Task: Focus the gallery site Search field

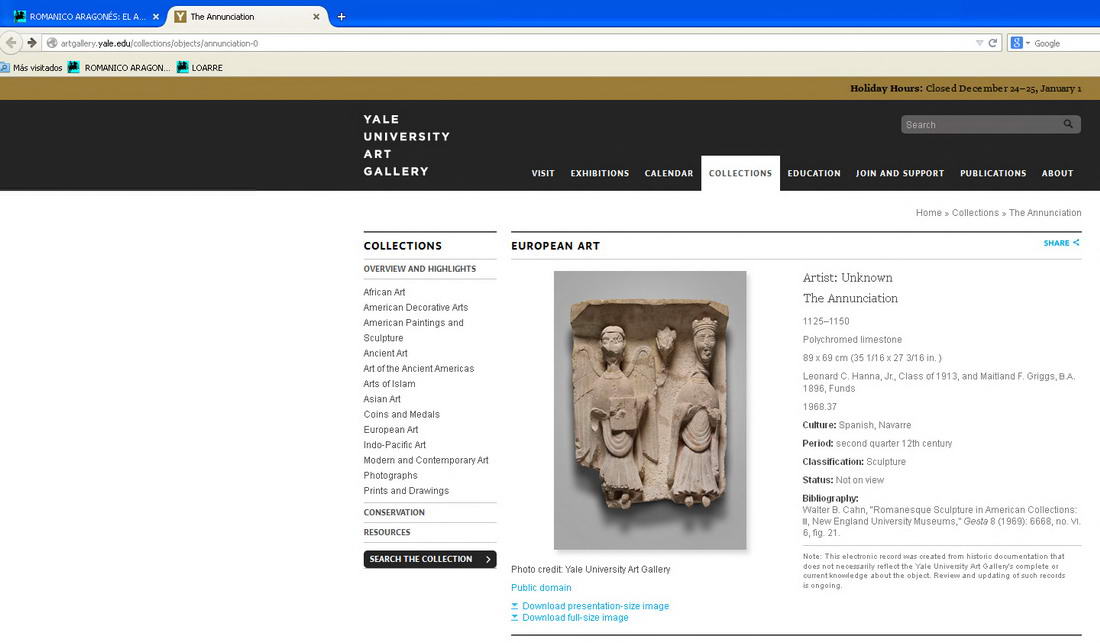Action: pos(982,125)
